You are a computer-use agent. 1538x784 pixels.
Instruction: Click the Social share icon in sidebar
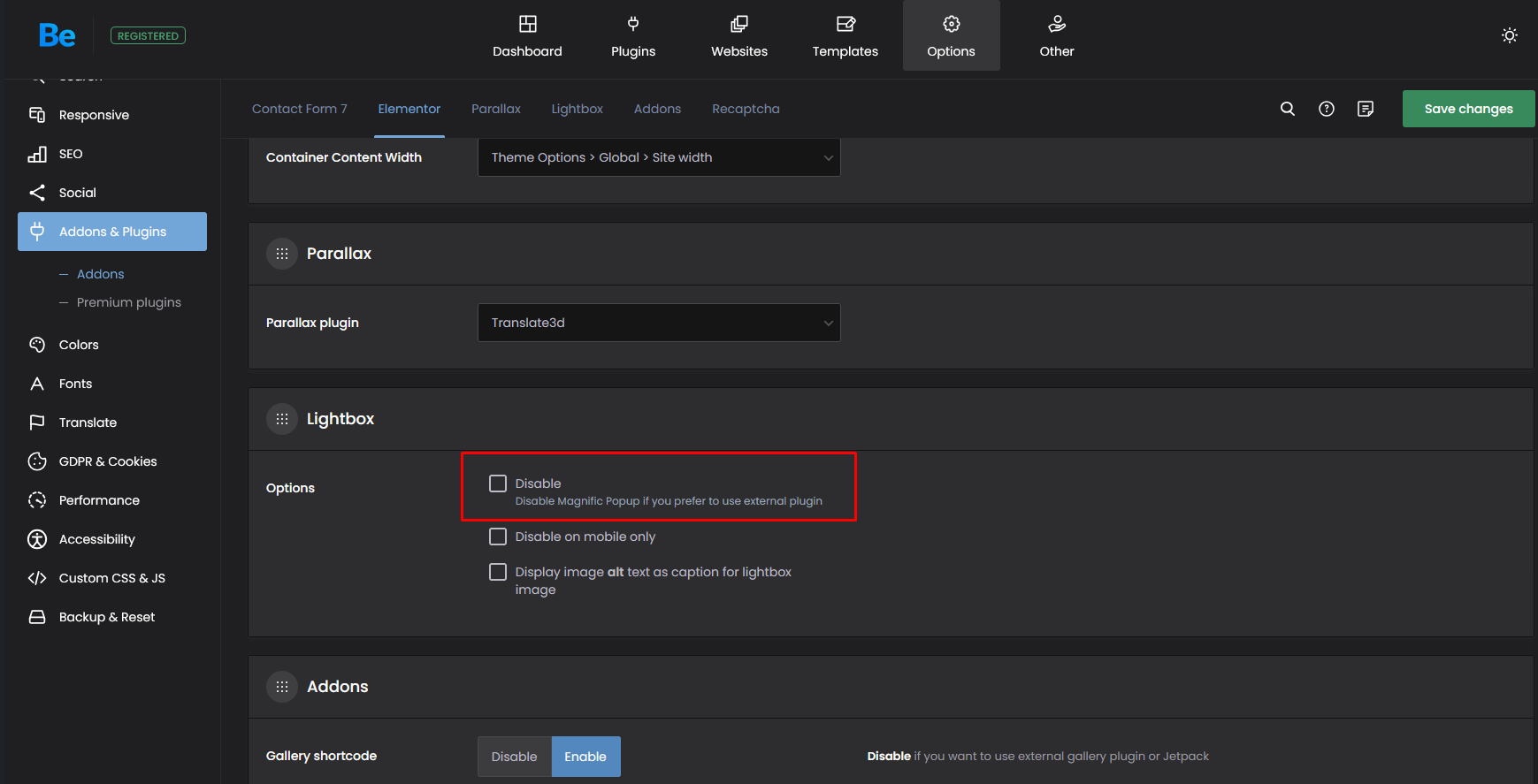coord(37,193)
